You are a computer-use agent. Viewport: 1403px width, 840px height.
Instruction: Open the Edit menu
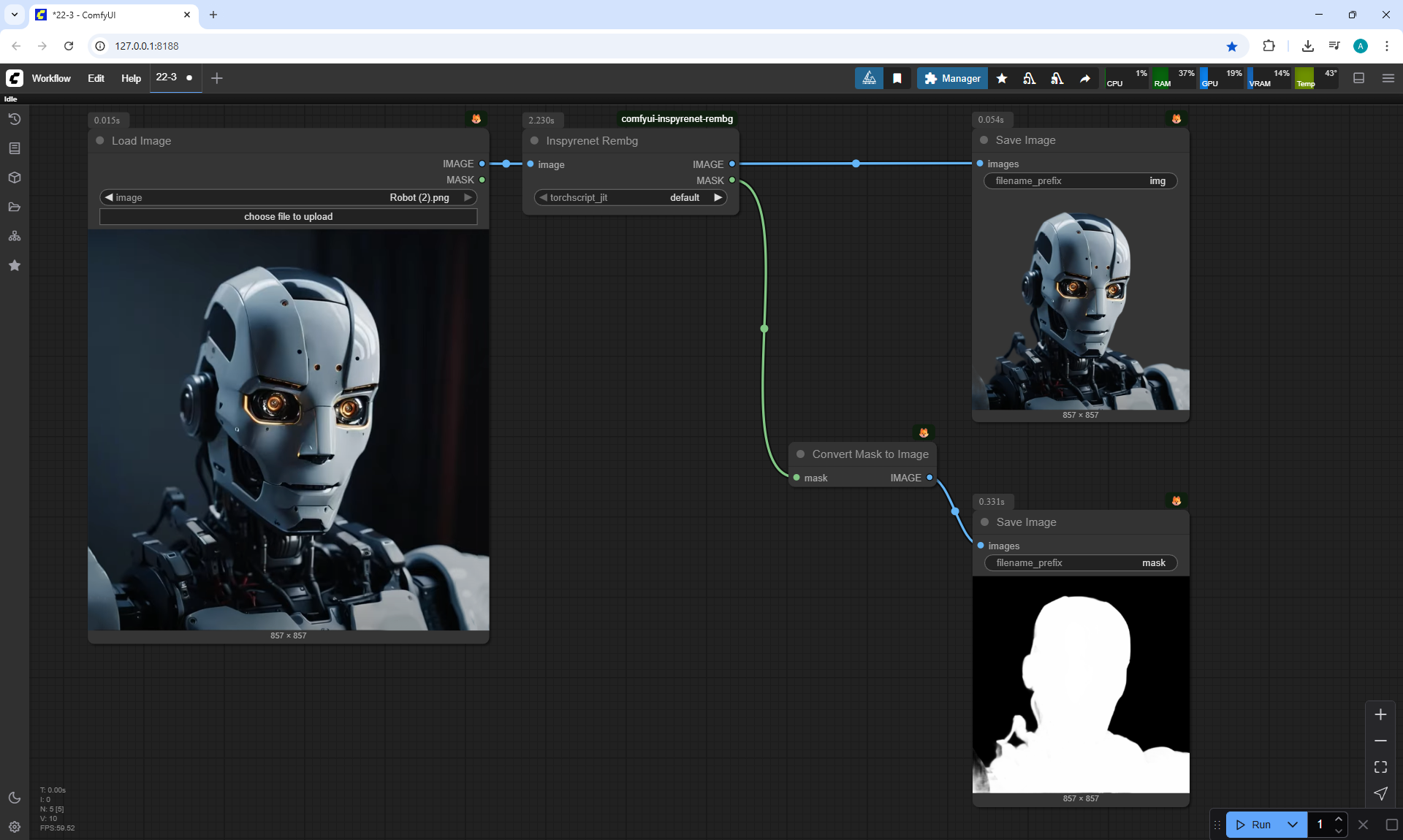click(x=96, y=78)
